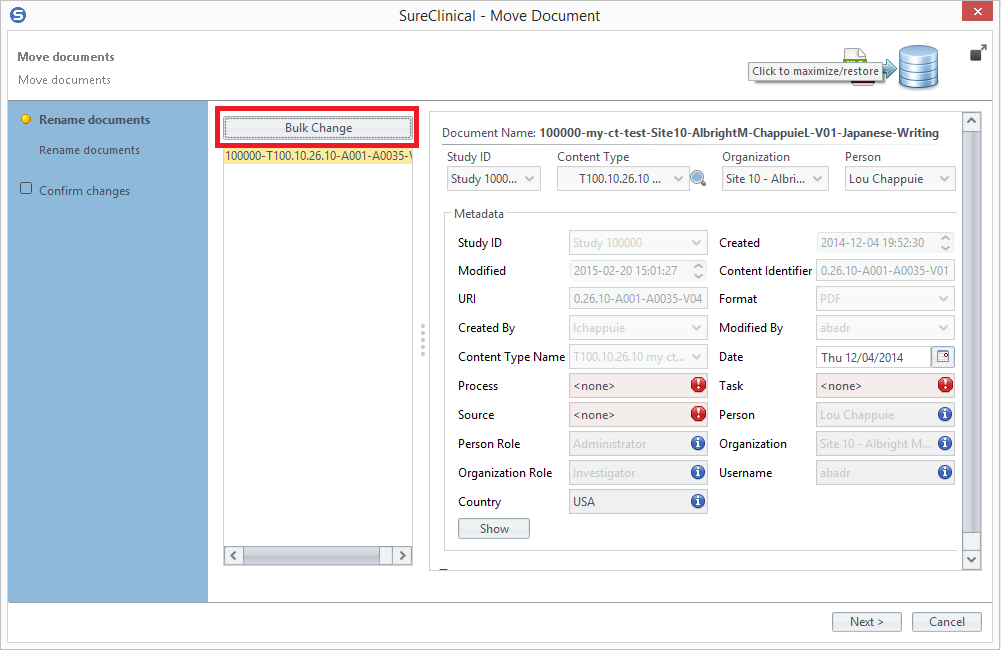Click the metadata panel vertical scrollbar thumb
Screen dimensions: 1001x650
coord(971,332)
